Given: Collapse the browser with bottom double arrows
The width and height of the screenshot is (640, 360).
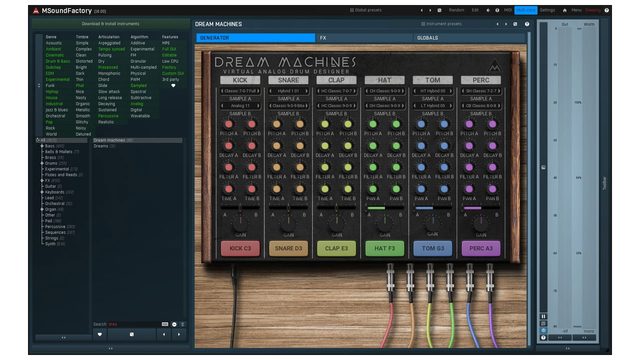Looking at the screenshot, I should [111, 348].
